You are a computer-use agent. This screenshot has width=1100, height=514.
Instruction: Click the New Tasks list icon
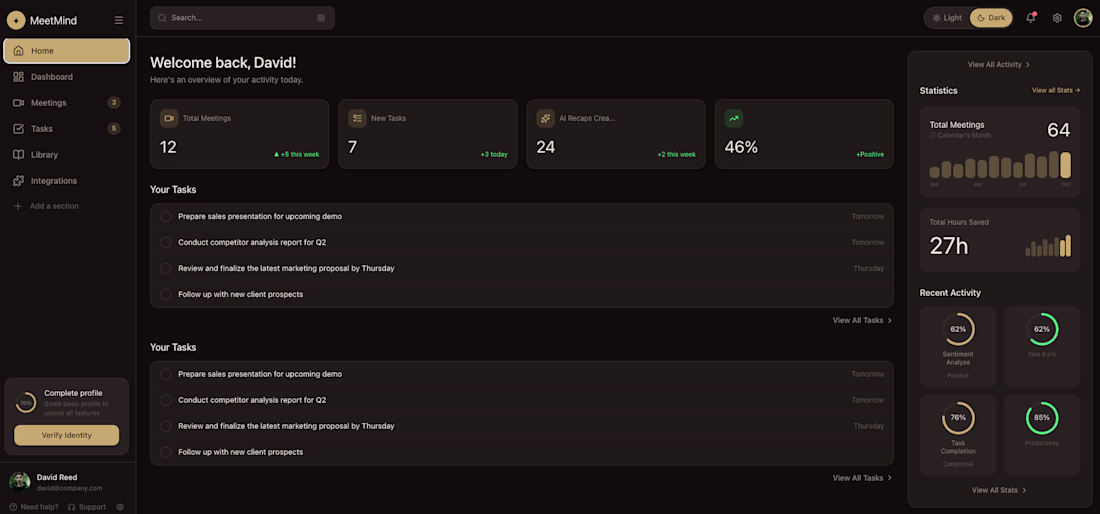(357, 118)
